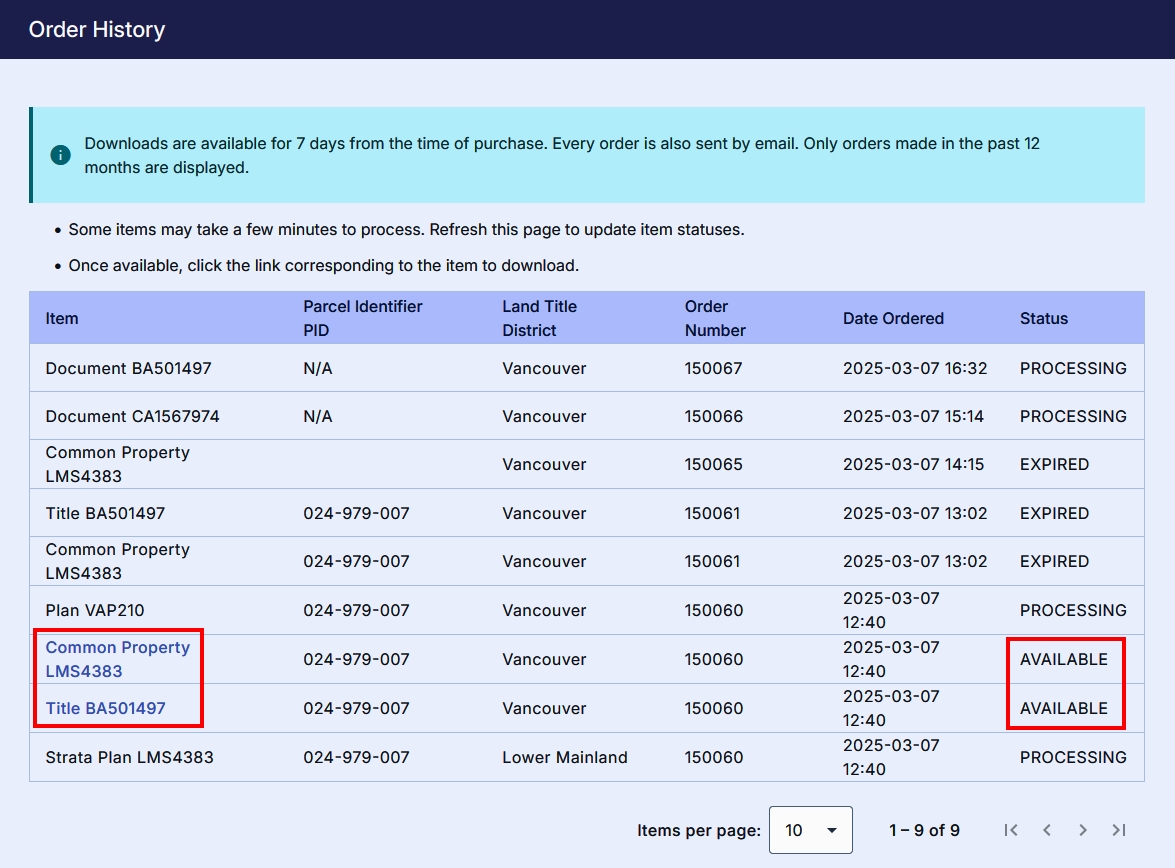
Task: Click PROCESSING status for Strata Plan LMS4383
Action: click(x=1073, y=757)
